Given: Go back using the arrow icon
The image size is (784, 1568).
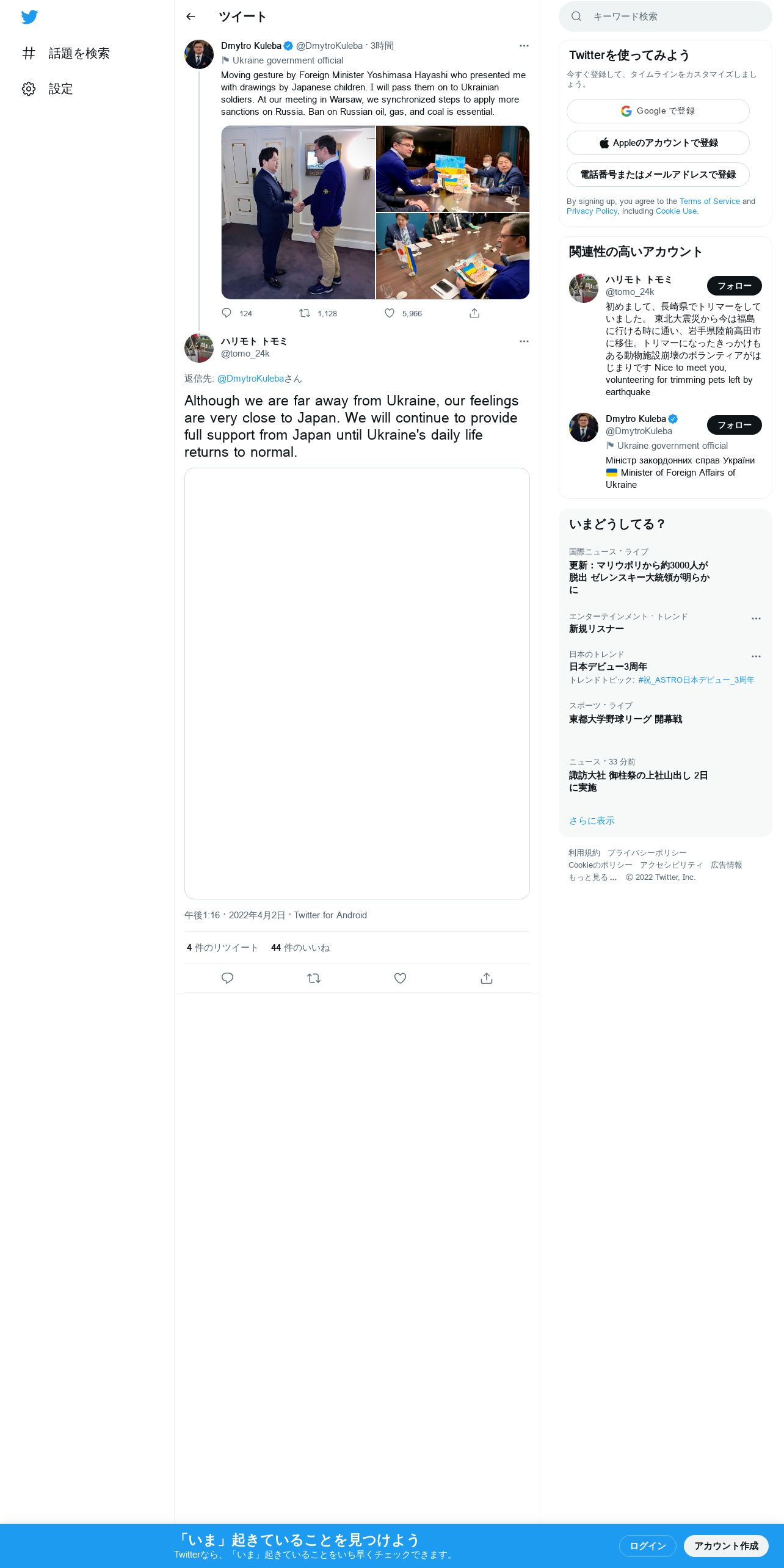Looking at the screenshot, I should [x=191, y=16].
